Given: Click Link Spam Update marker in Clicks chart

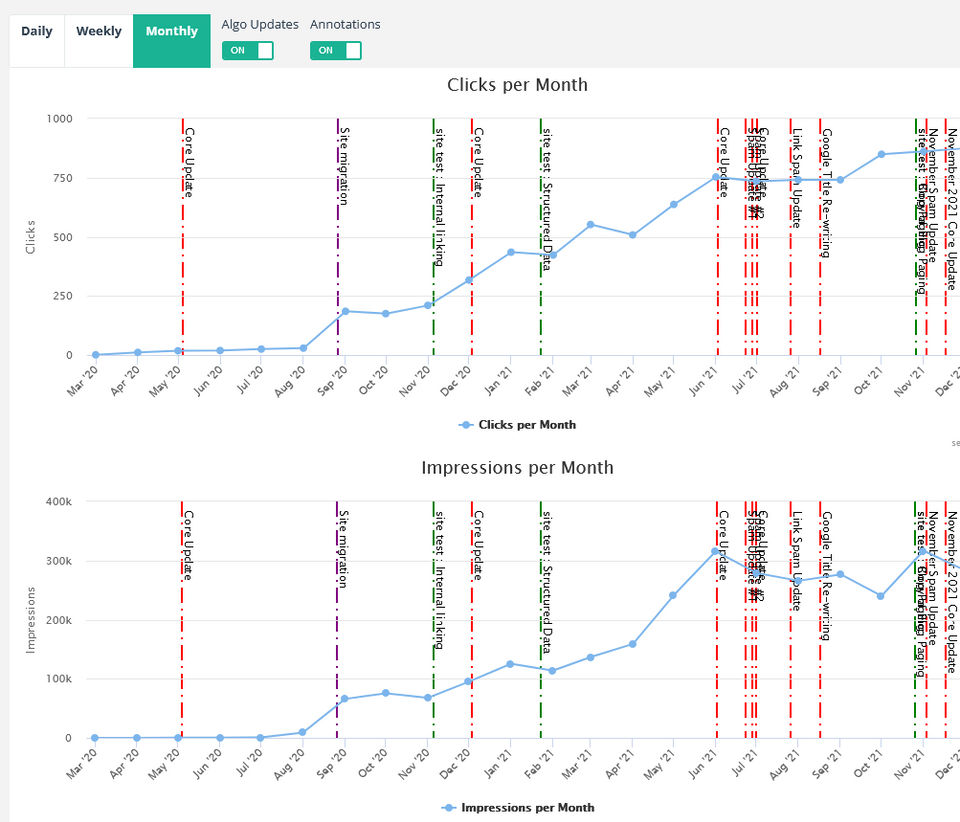Looking at the screenshot, I should [790, 236].
